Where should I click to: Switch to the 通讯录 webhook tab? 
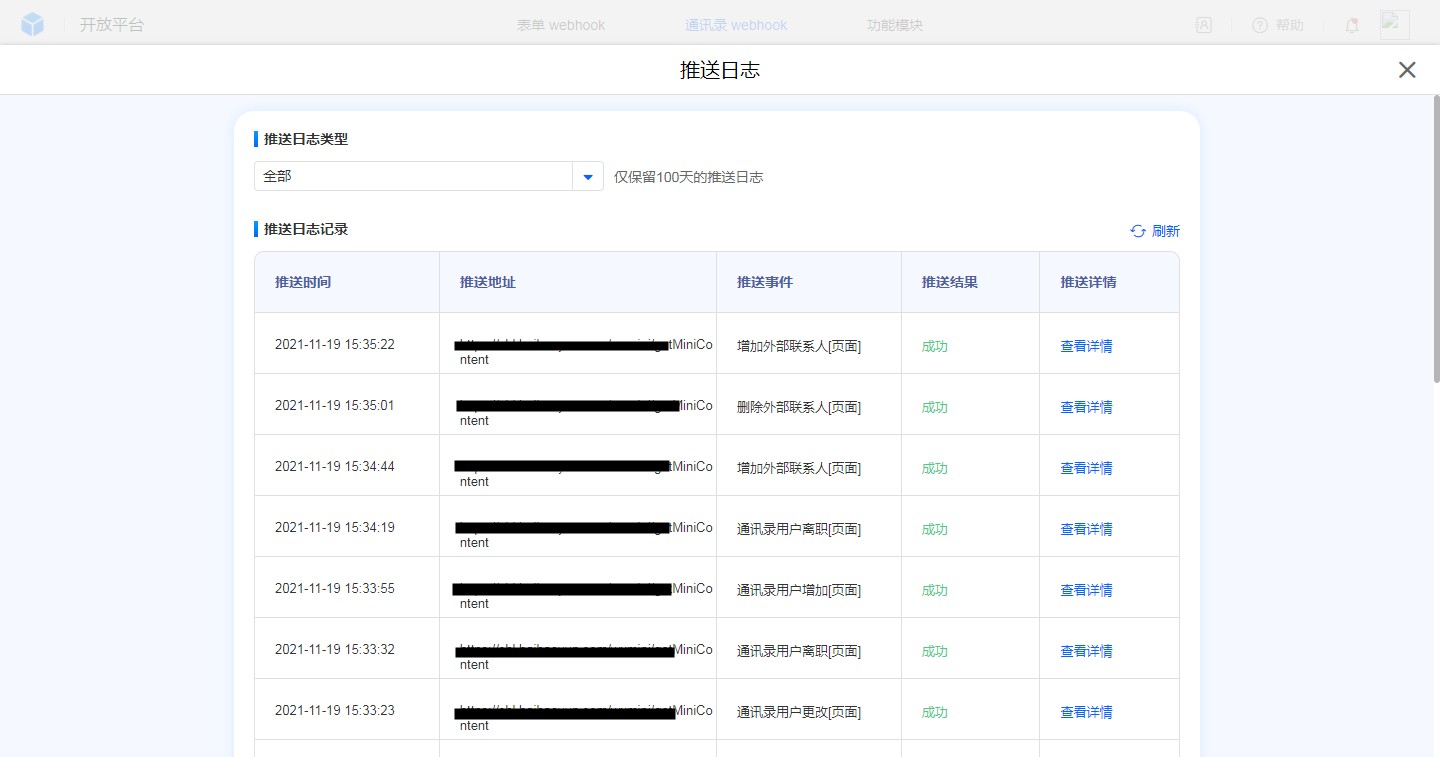pos(736,25)
